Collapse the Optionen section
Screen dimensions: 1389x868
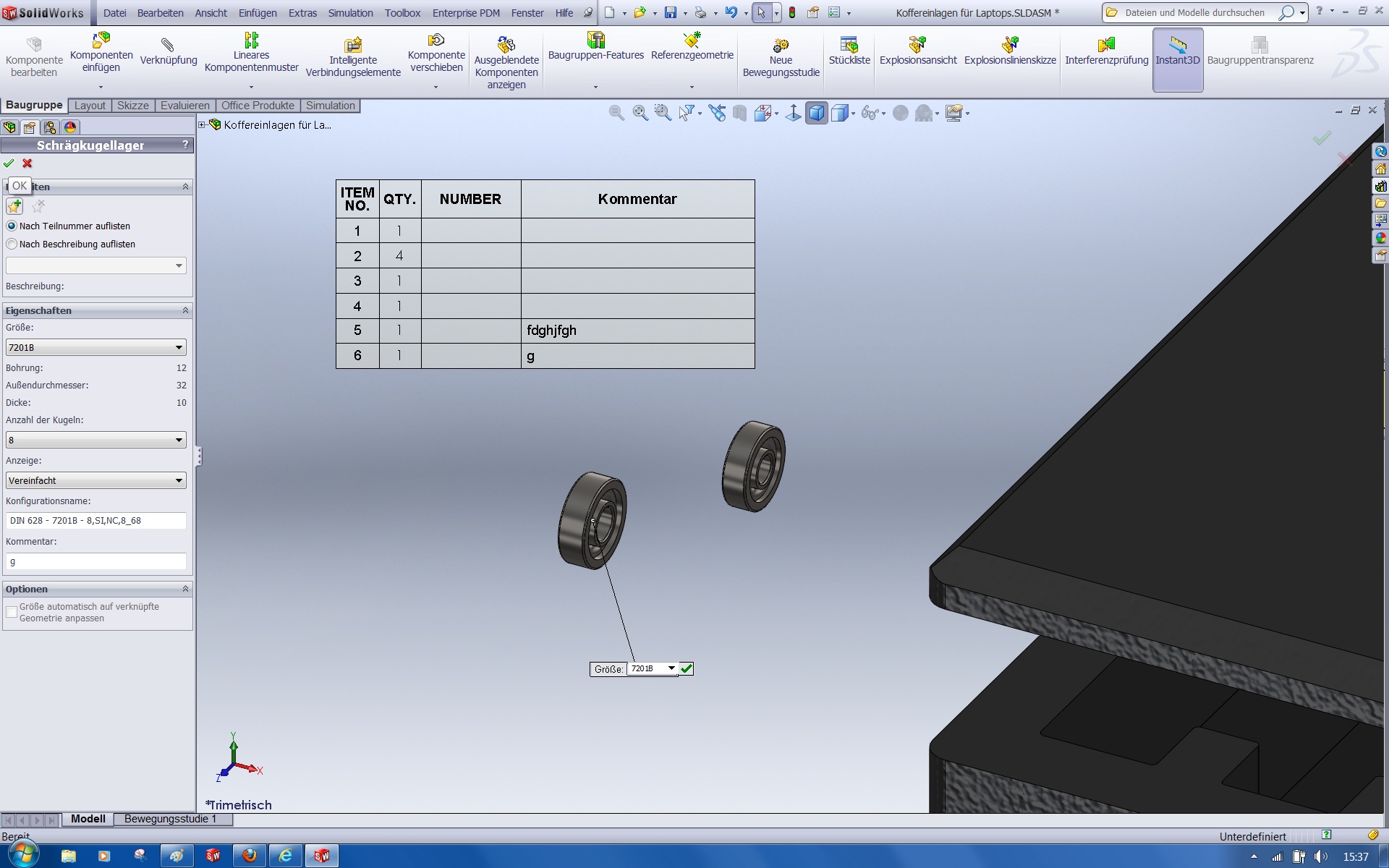[185, 589]
